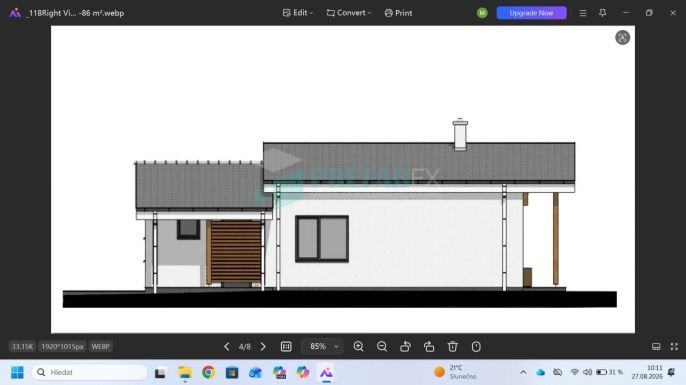Open the hamburger menu
Image resolution: width=686 pixels, height=385 pixels.
(x=583, y=13)
